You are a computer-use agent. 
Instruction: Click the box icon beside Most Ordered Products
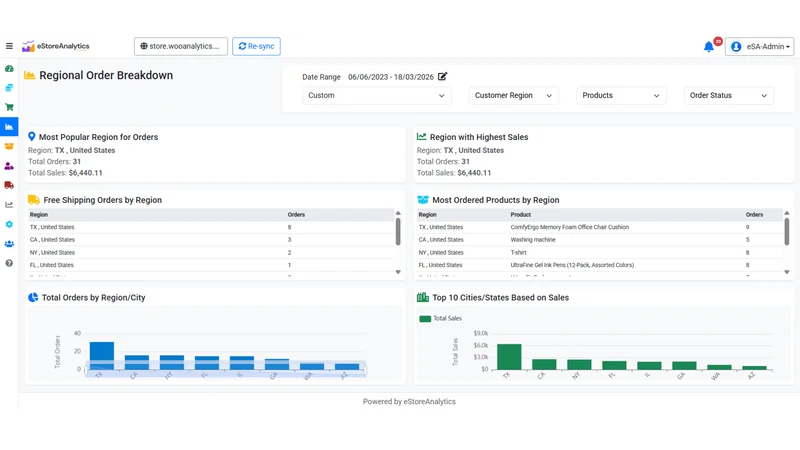pos(423,199)
